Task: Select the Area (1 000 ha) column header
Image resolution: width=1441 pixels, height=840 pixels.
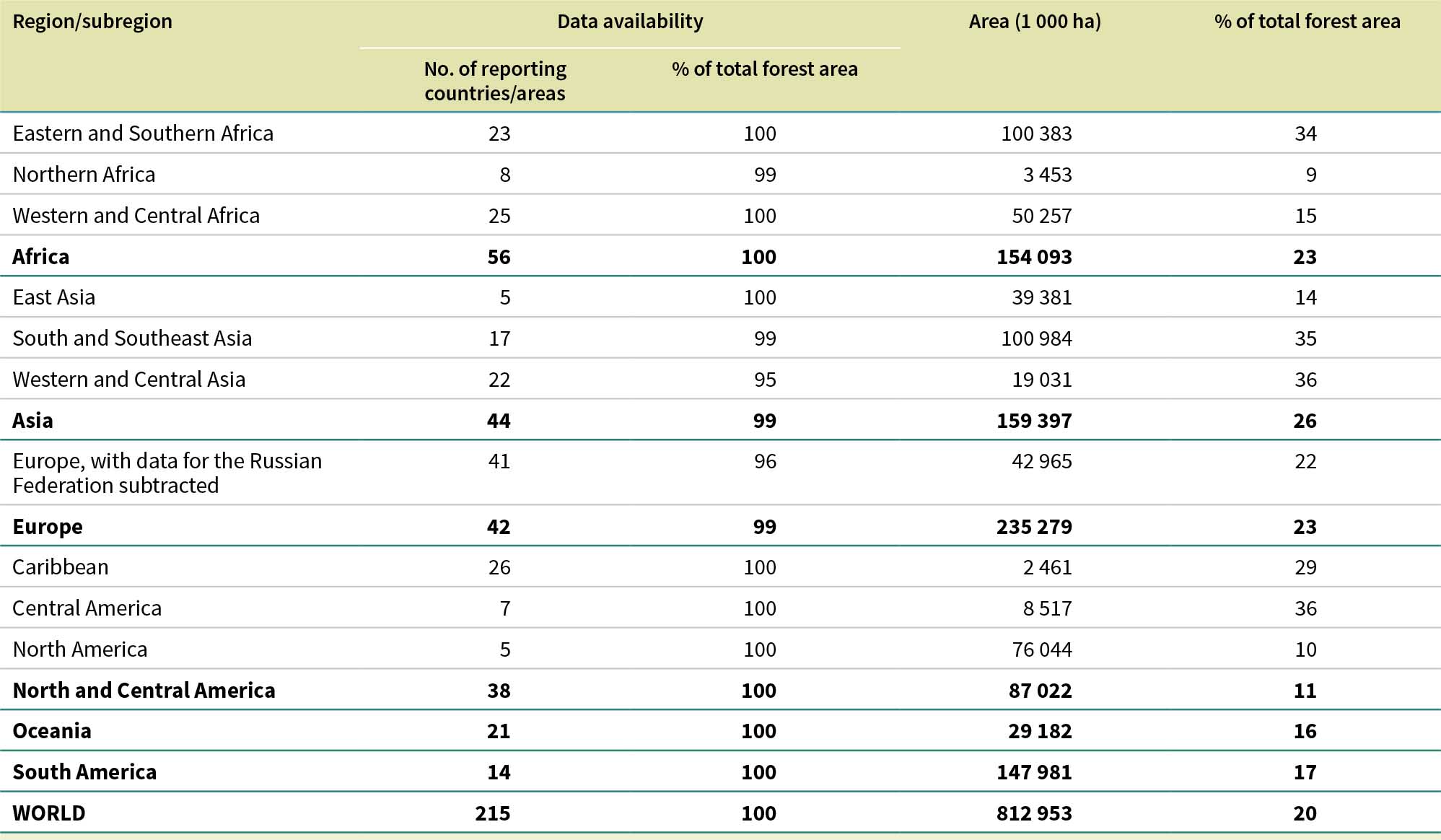Action: 1034,22
